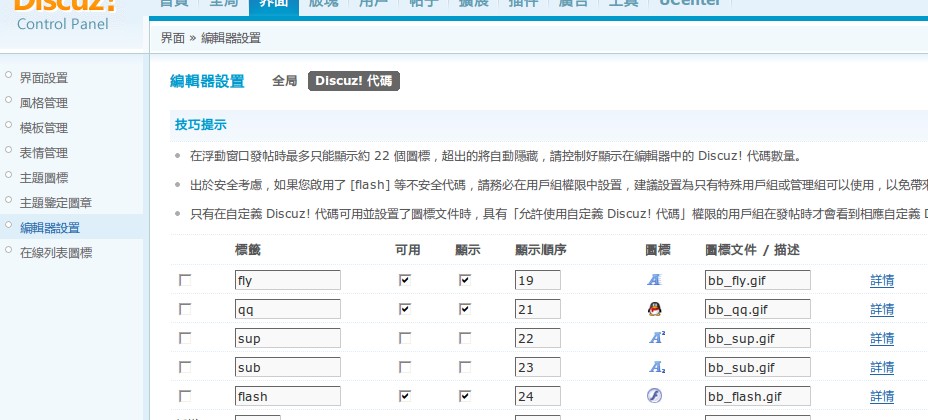
Task: Open 表情管理 in the sidebar
Action: pyautogui.click(x=44, y=153)
